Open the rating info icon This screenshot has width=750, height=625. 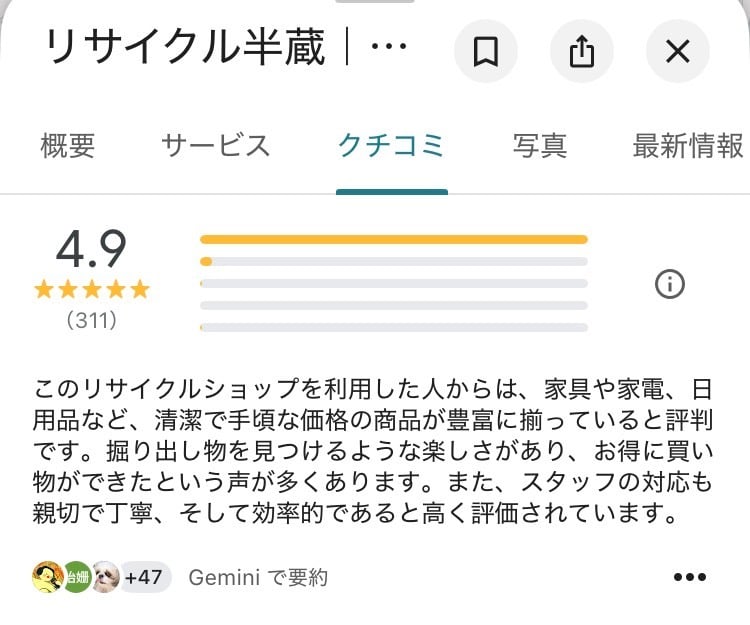coord(669,285)
